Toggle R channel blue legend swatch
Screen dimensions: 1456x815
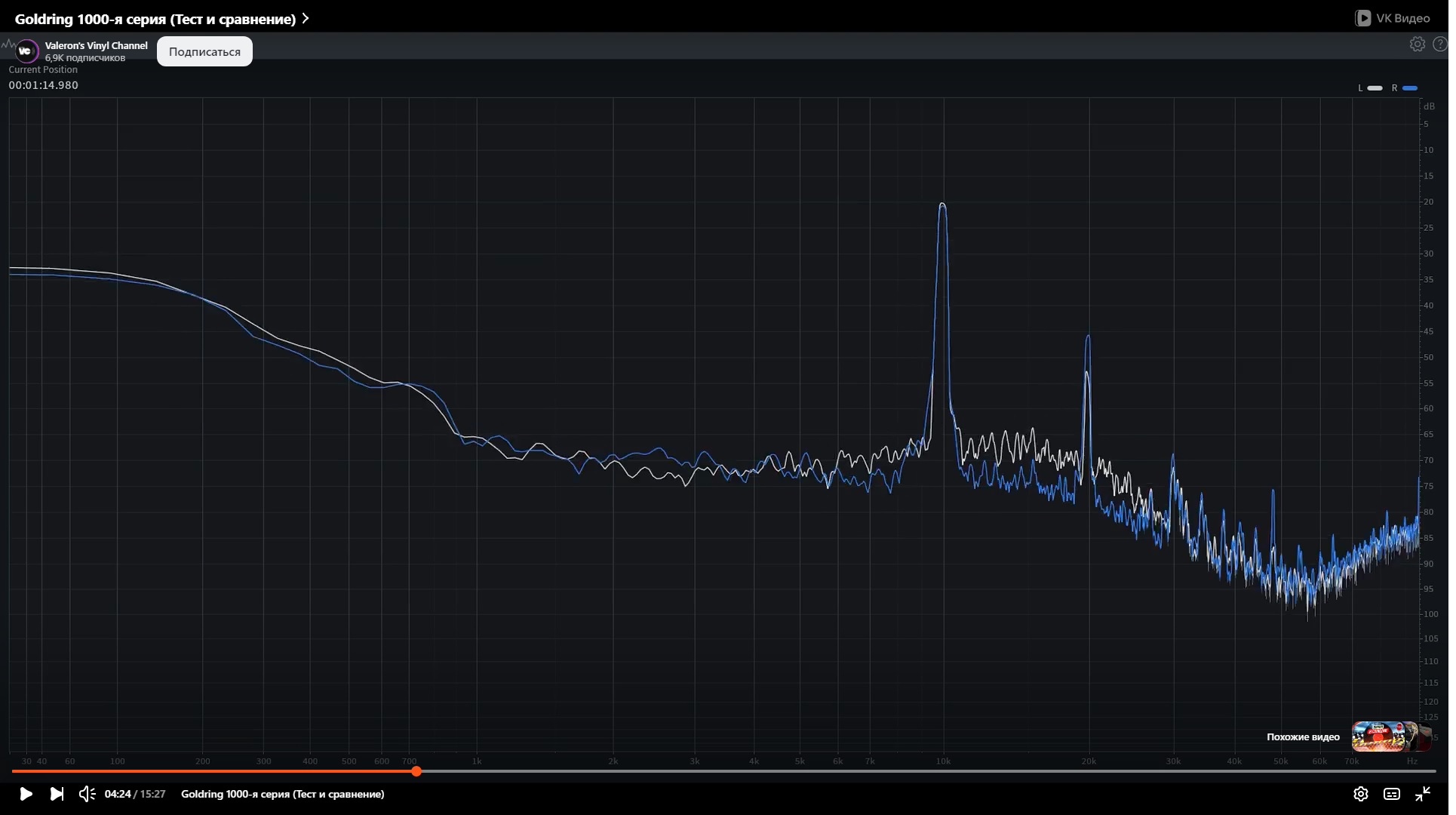coord(1409,88)
